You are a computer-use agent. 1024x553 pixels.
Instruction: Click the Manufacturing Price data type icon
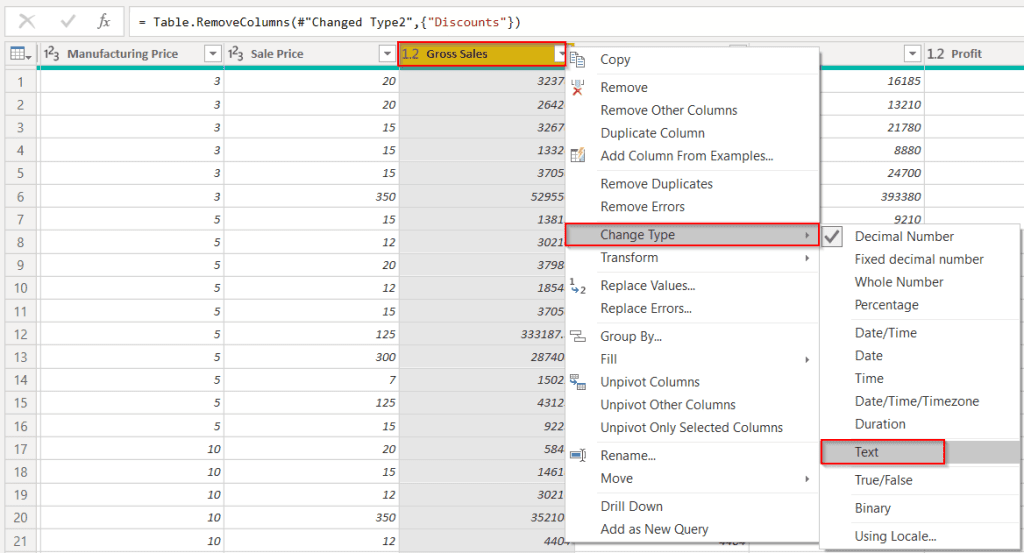click(52, 54)
